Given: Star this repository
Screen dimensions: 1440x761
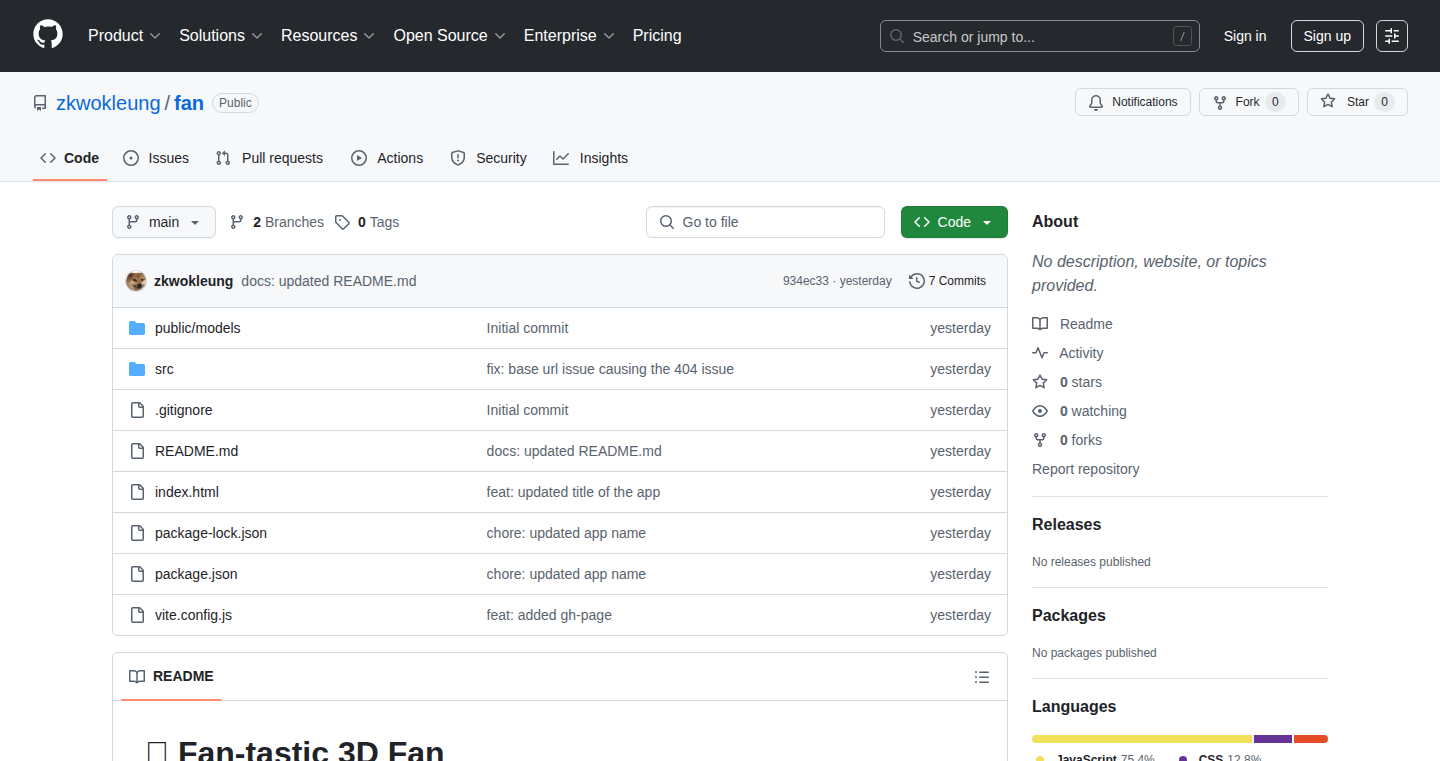Looking at the screenshot, I should click(1357, 102).
